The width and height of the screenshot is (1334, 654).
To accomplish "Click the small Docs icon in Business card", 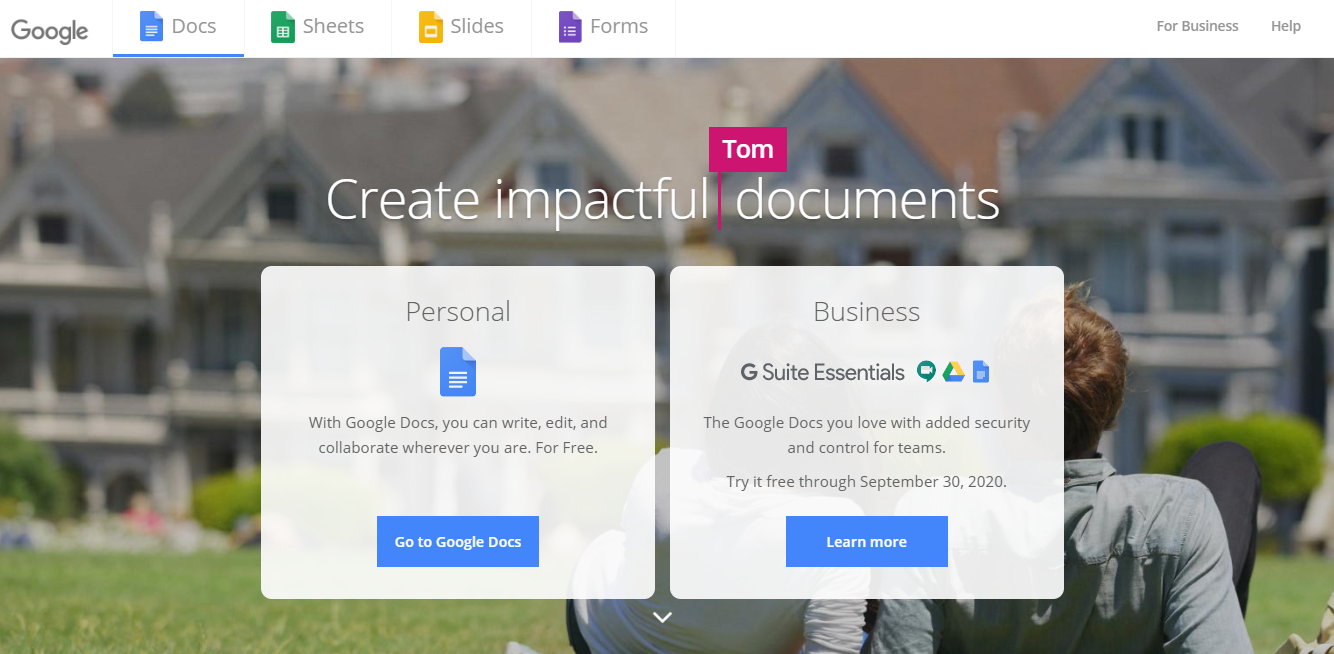I will [x=981, y=371].
